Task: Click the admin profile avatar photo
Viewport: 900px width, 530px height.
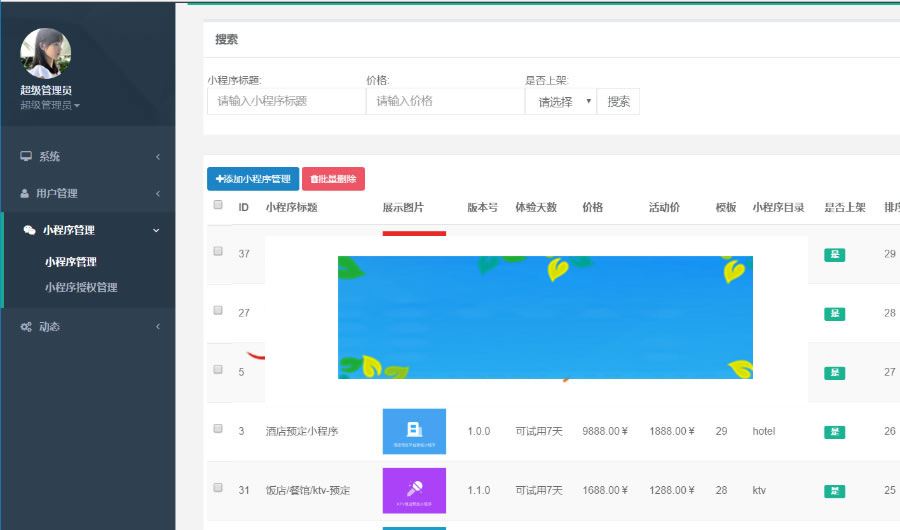Action: point(46,53)
